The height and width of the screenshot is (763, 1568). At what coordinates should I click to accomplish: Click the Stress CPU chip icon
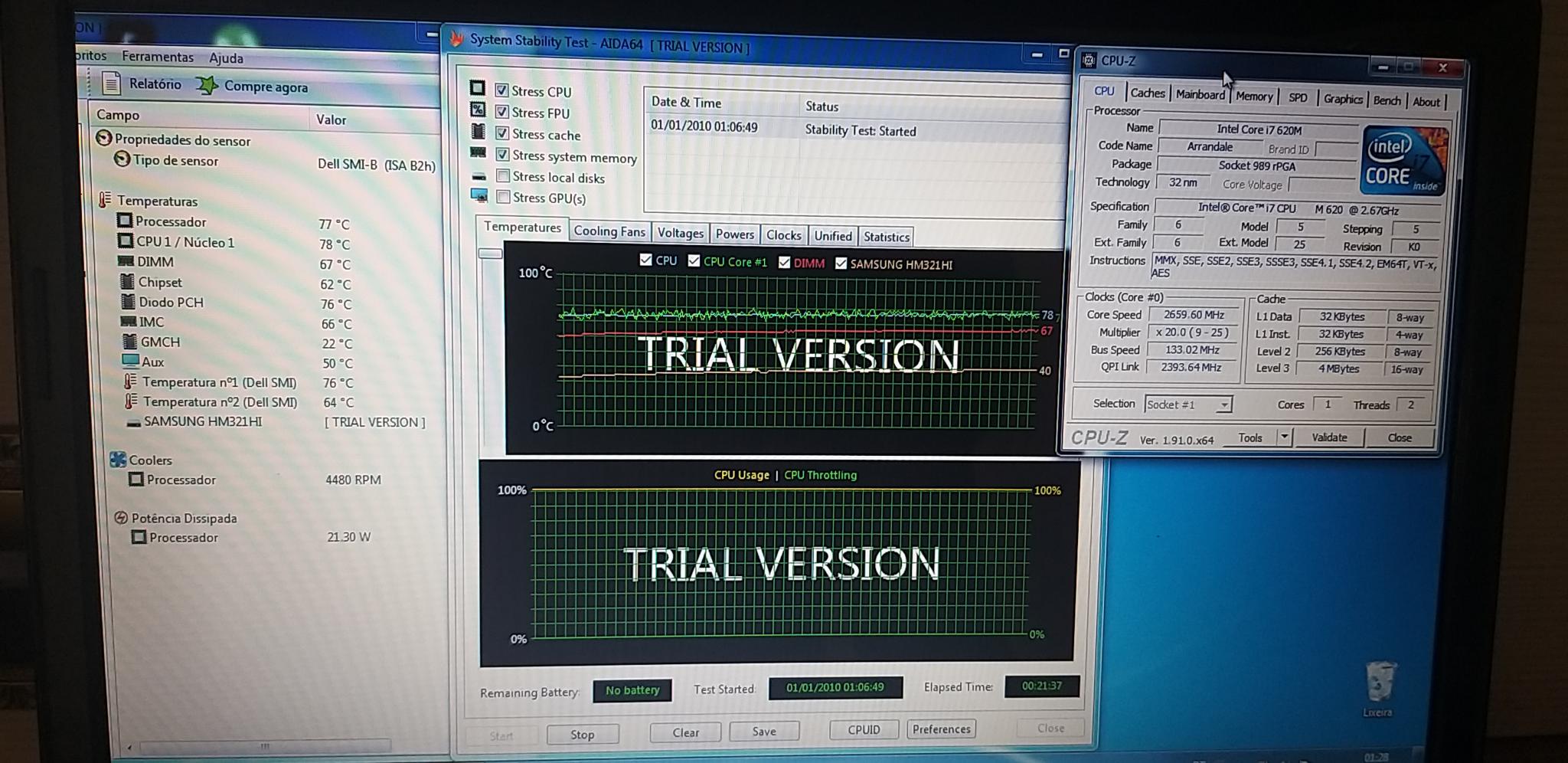[478, 88]
